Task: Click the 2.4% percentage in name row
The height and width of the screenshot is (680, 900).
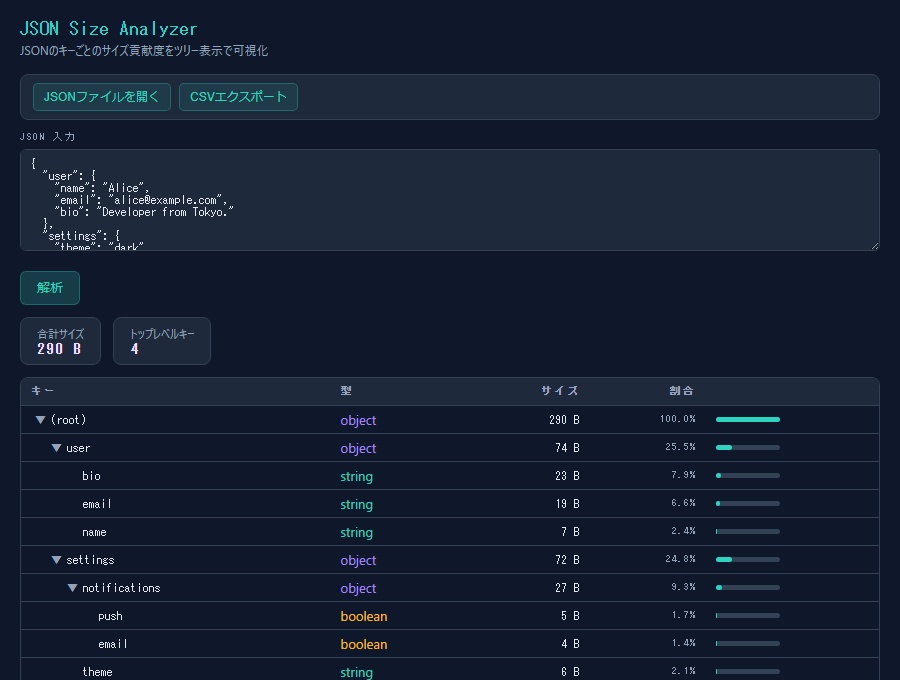Action: (683, 531)
